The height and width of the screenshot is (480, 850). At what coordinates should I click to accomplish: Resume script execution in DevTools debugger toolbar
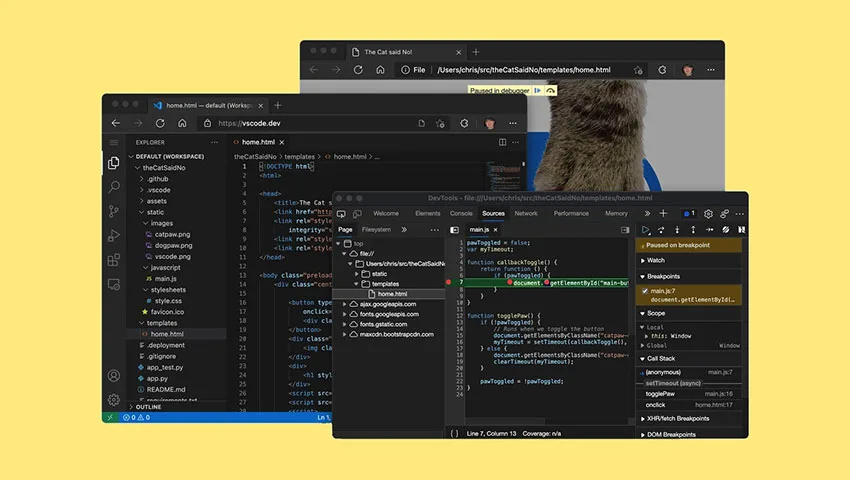click(646, 230)
